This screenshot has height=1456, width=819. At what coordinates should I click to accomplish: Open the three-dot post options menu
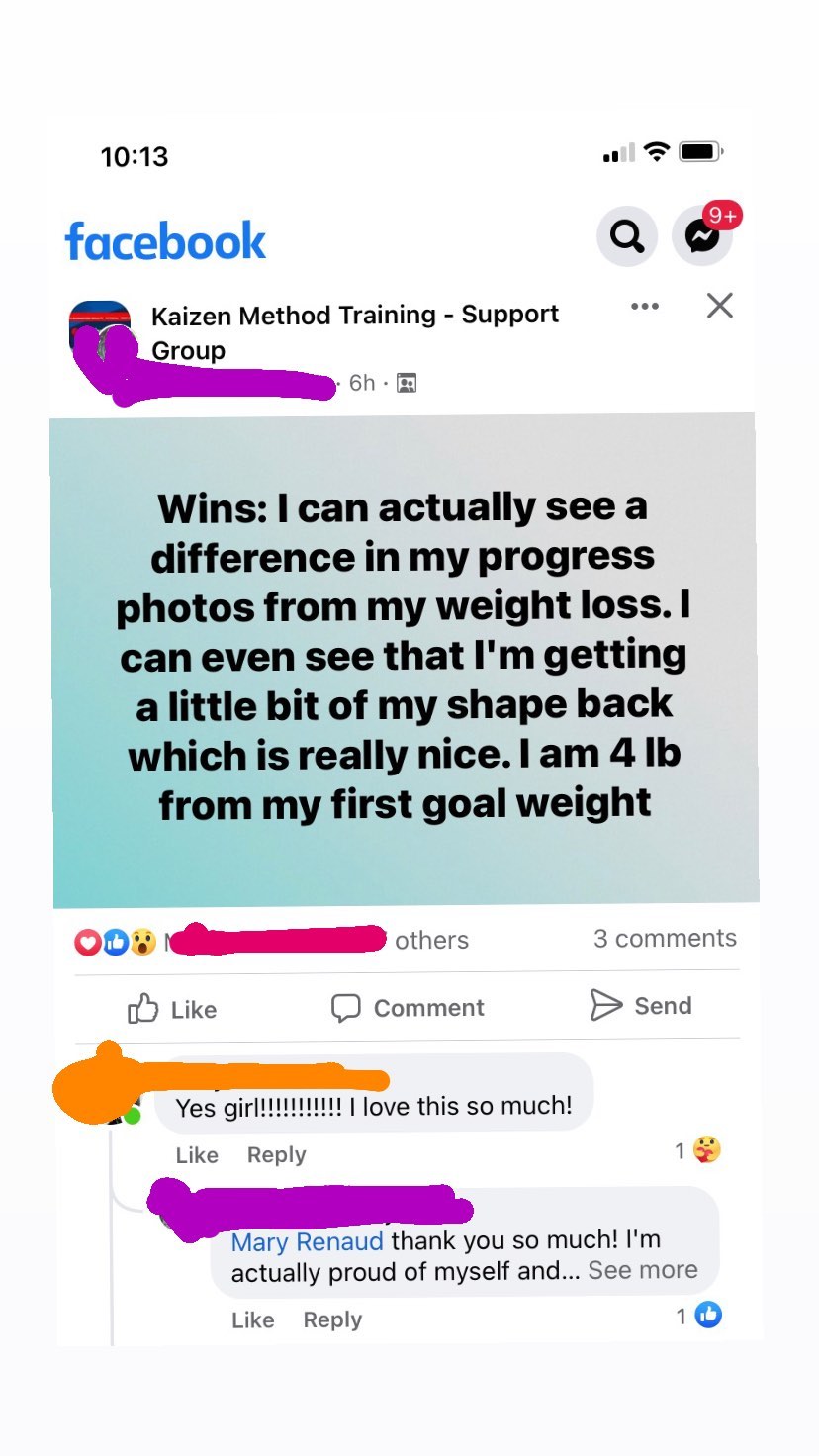point(645,306)
